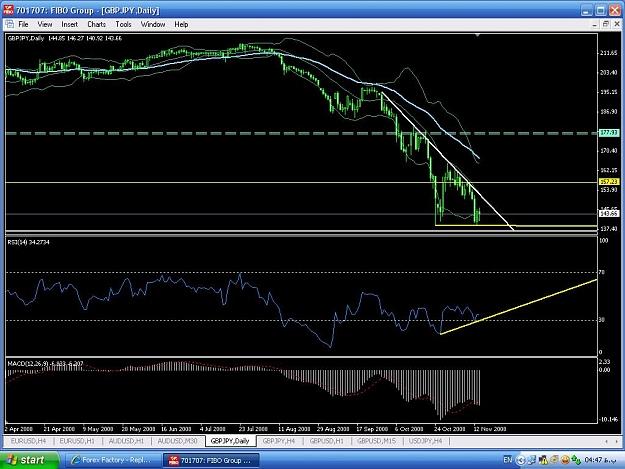Open the File menu

(23, 24)
